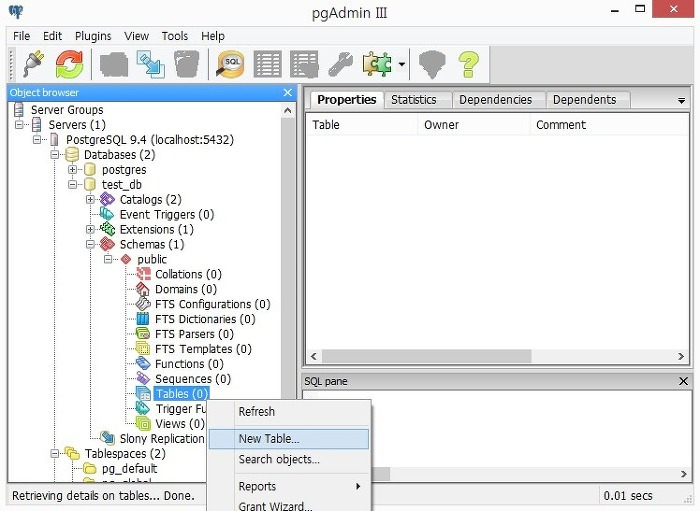The image size is (700, 511).
Task: Click the Databases cylinder stack icon
Action: pos(72,154)
